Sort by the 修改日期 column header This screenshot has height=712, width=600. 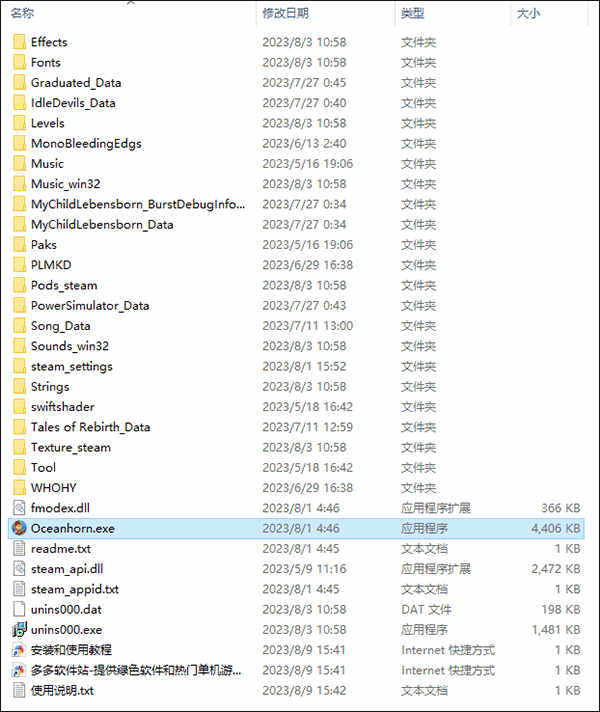tap(286, 13)
